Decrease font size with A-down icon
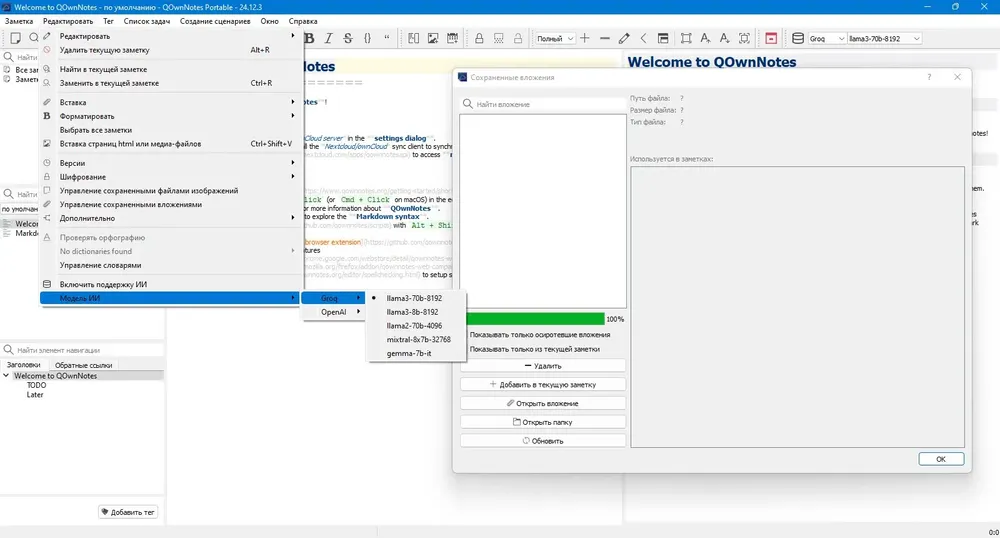Screen dimensions: 1000x538 click(724, 38)
